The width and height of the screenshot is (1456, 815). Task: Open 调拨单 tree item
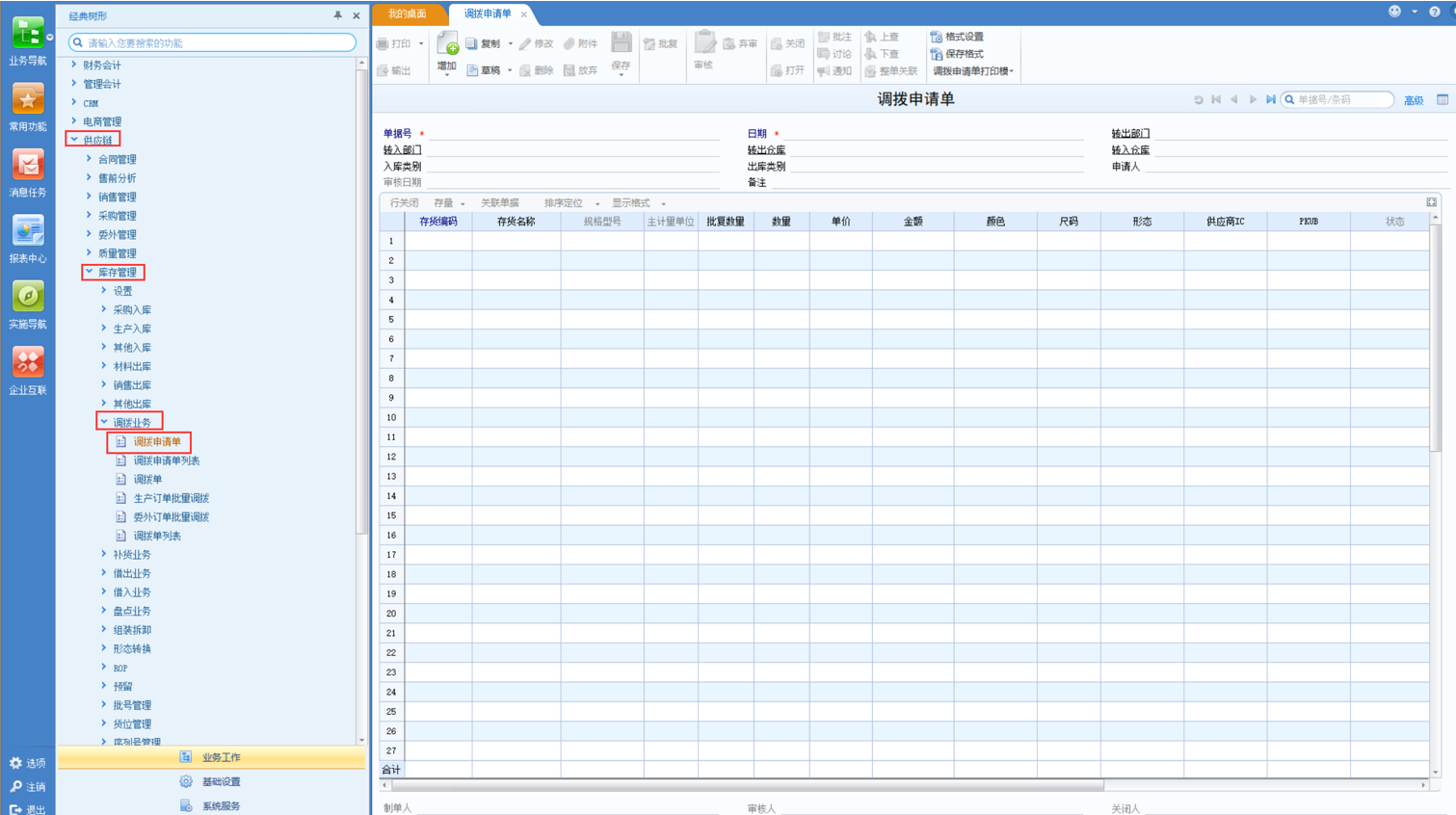pyautogui.click(x=147, y=479)
